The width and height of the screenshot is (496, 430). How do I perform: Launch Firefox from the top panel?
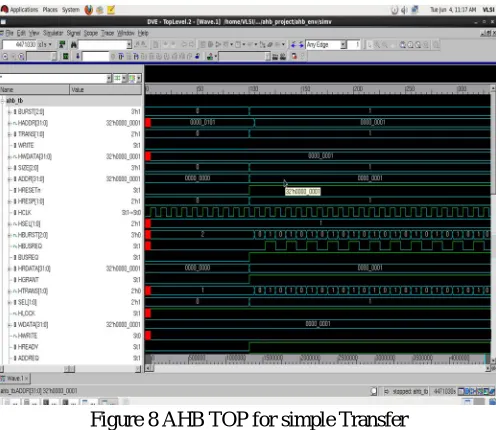[x=89, y=10]
